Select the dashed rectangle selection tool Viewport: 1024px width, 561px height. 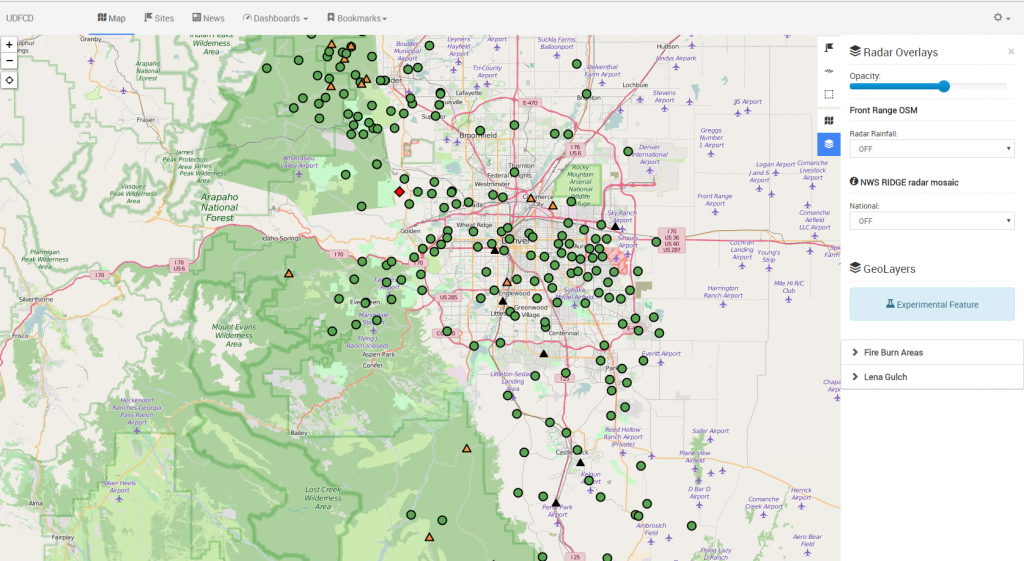(x=829, y=95)
